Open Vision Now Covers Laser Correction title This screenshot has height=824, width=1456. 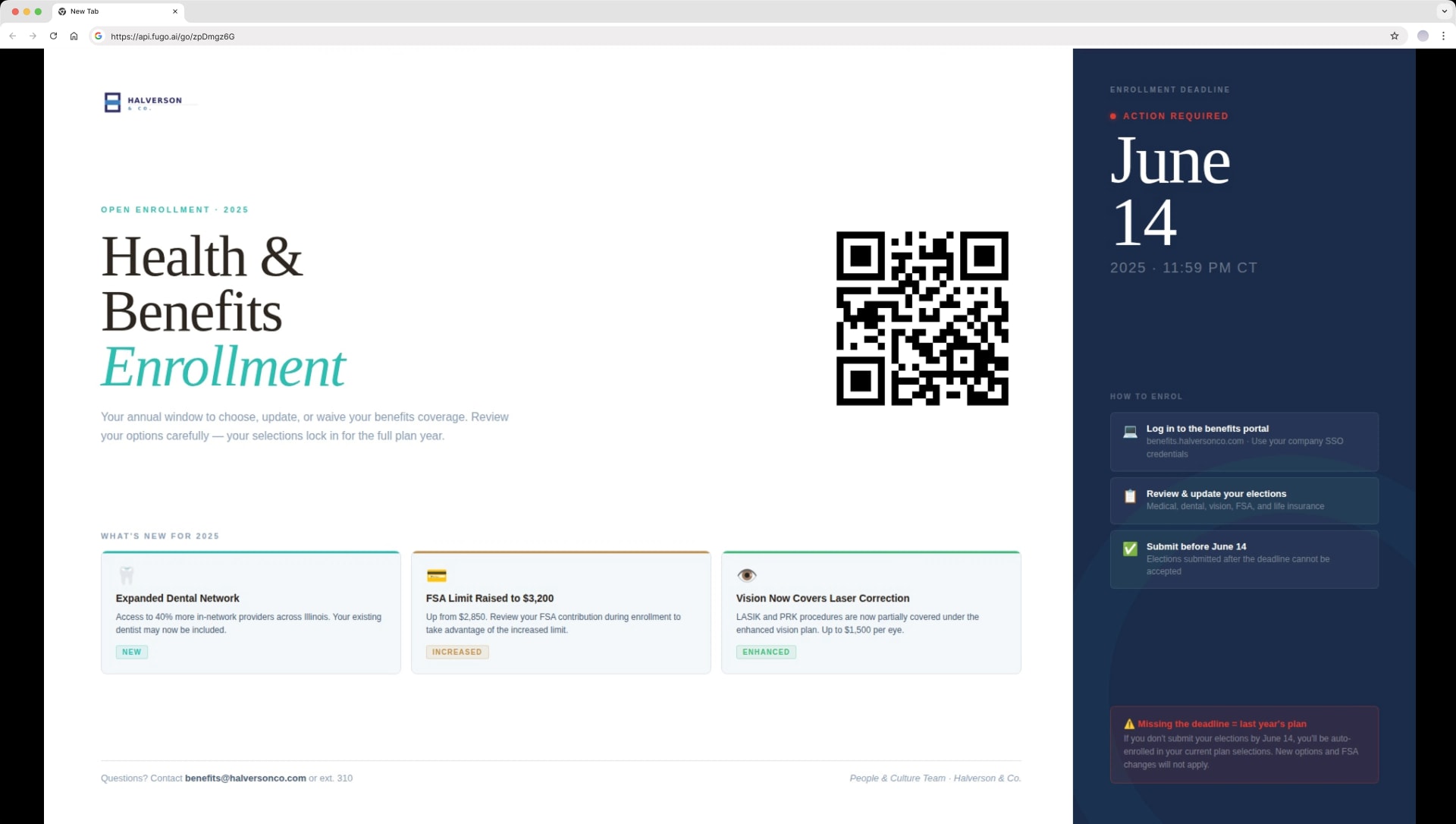[823, 598]
